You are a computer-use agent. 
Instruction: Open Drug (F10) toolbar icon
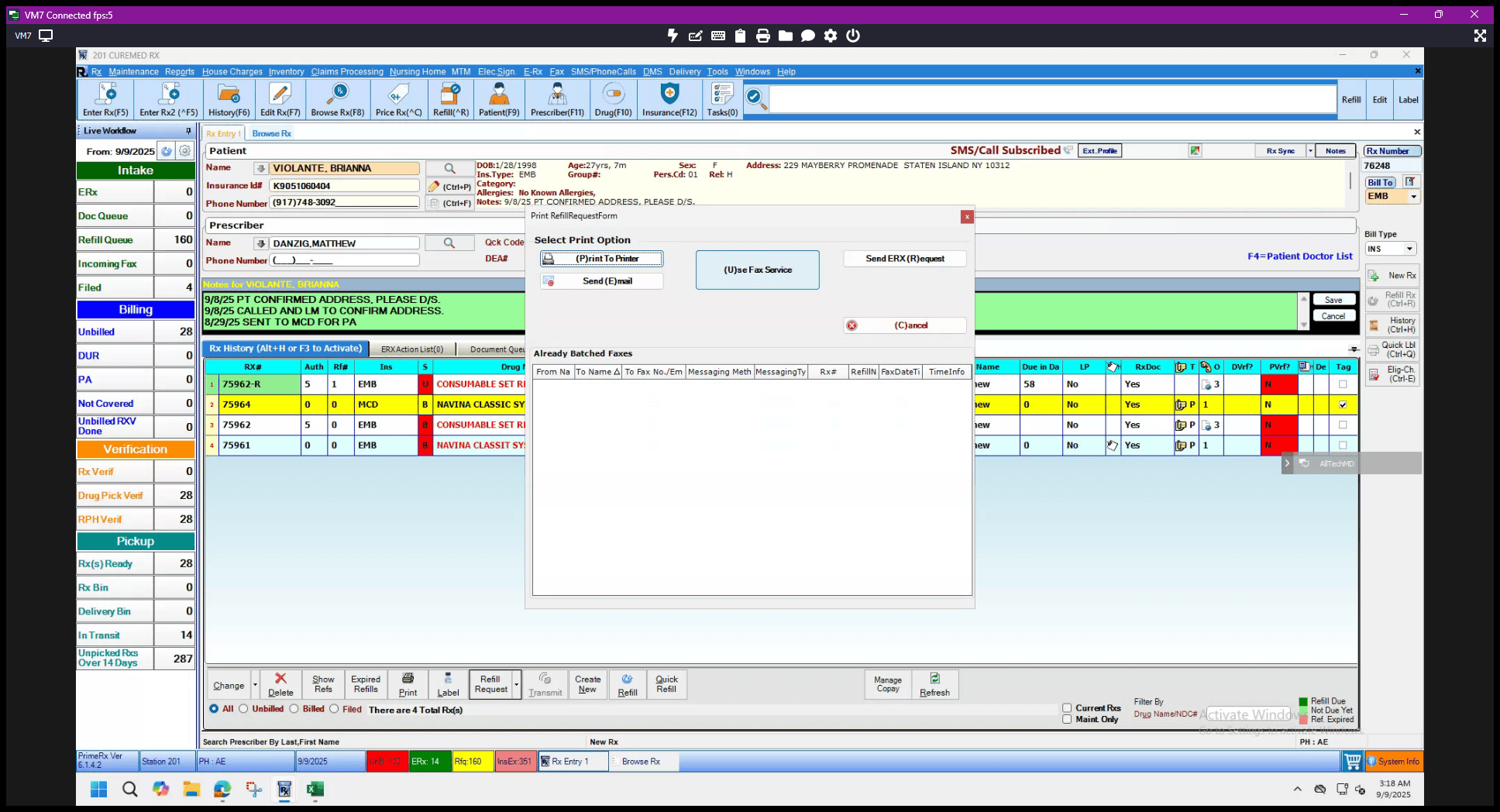pyautogui.click(x=613, y=99)
